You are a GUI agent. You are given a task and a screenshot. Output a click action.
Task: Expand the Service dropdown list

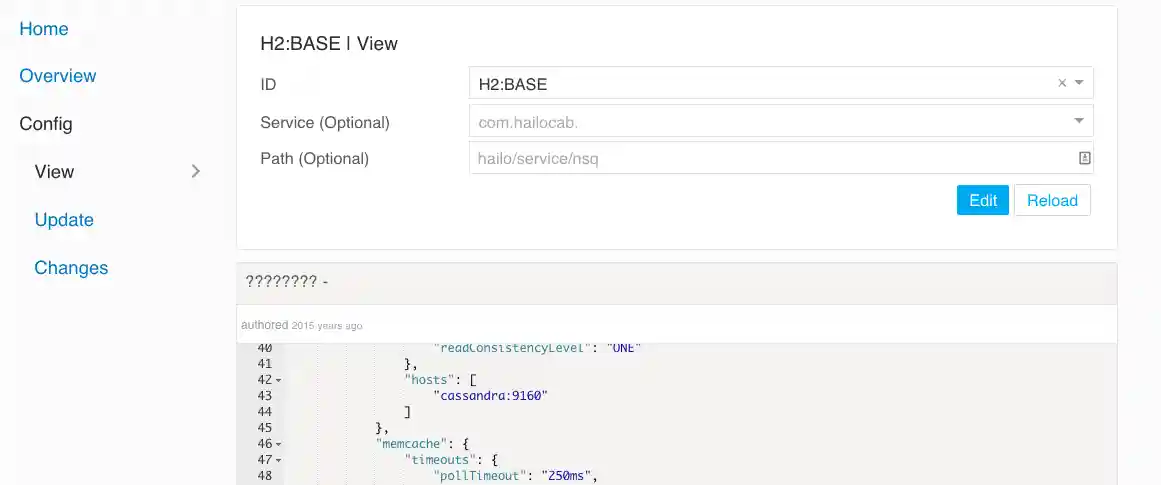(x=1079, y=121)
